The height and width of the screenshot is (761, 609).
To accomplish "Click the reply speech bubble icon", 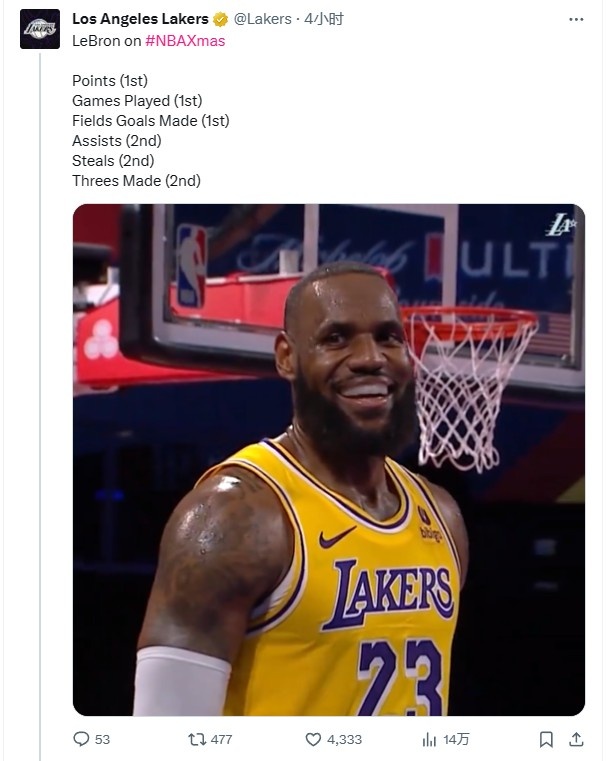I will point(81,739).
